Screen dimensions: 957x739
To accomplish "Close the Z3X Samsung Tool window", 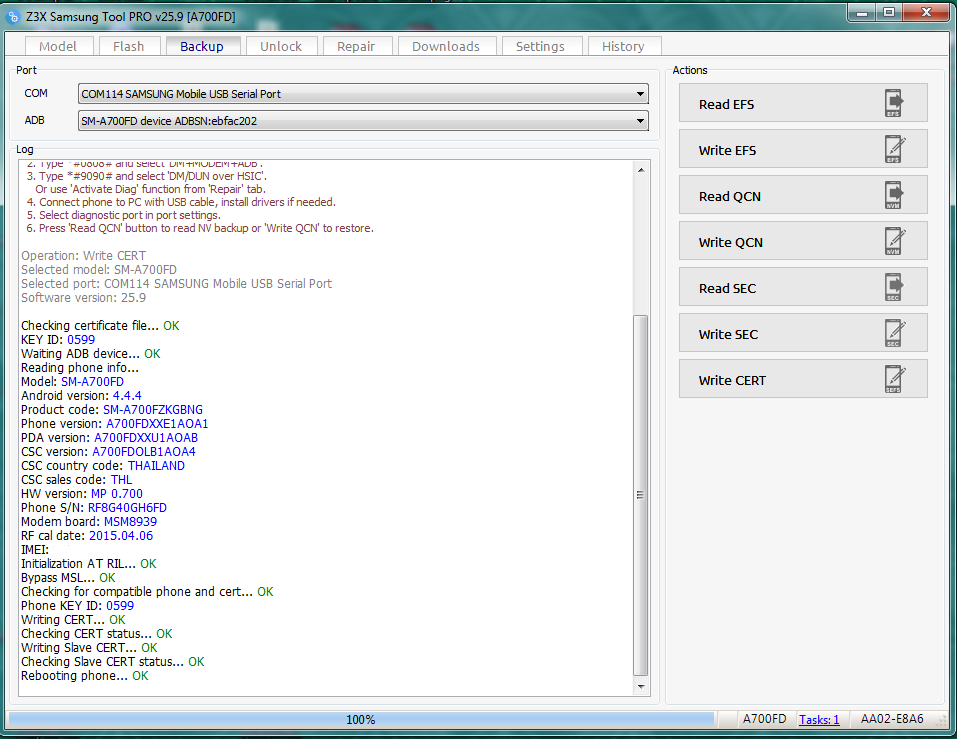I will [x=926, y=13].
